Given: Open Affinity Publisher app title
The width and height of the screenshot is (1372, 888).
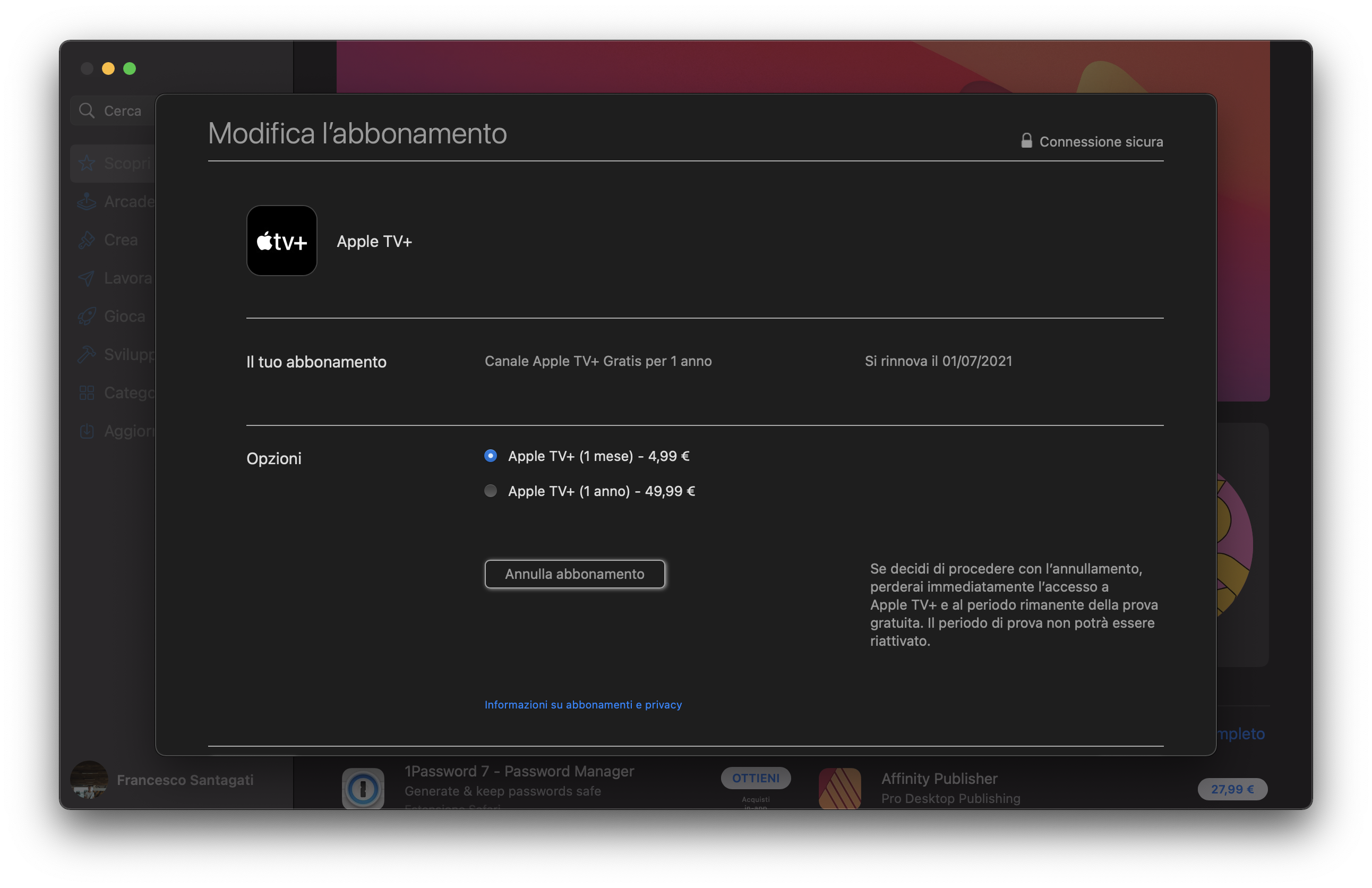Looking at the screenshot, I should (939, 779).
